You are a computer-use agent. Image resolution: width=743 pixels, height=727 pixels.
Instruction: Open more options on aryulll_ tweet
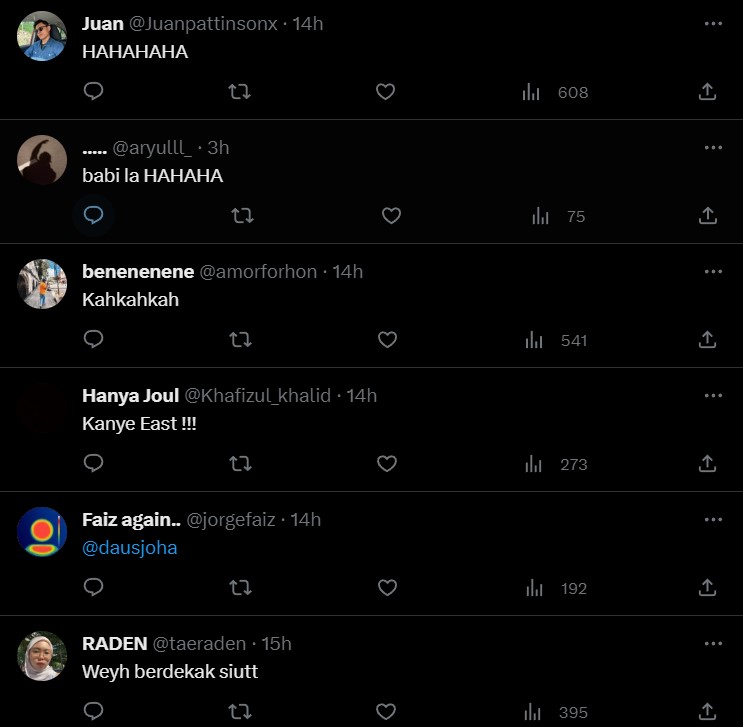pyautogui.click(x=713, y=147)
